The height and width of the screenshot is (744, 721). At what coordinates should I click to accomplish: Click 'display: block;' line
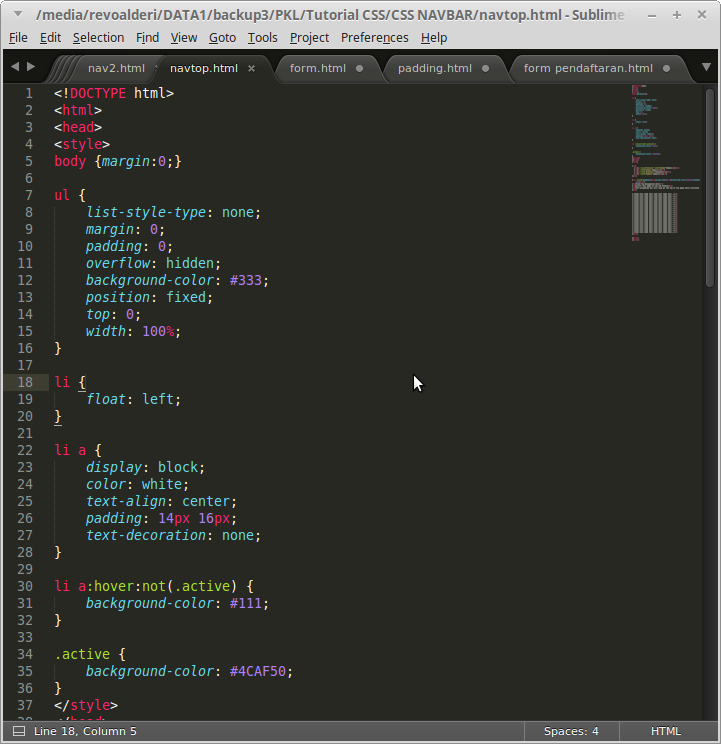pyautogui.click(x=145, y=467)
